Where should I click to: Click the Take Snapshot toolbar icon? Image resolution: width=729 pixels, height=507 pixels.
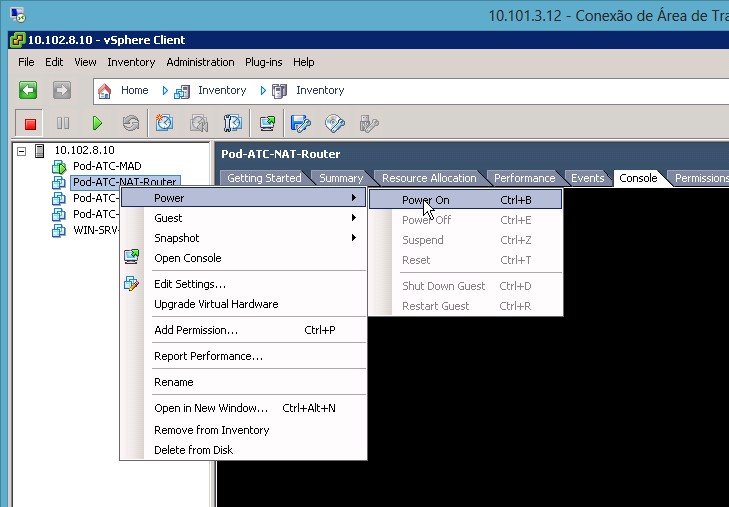point(165,123)
